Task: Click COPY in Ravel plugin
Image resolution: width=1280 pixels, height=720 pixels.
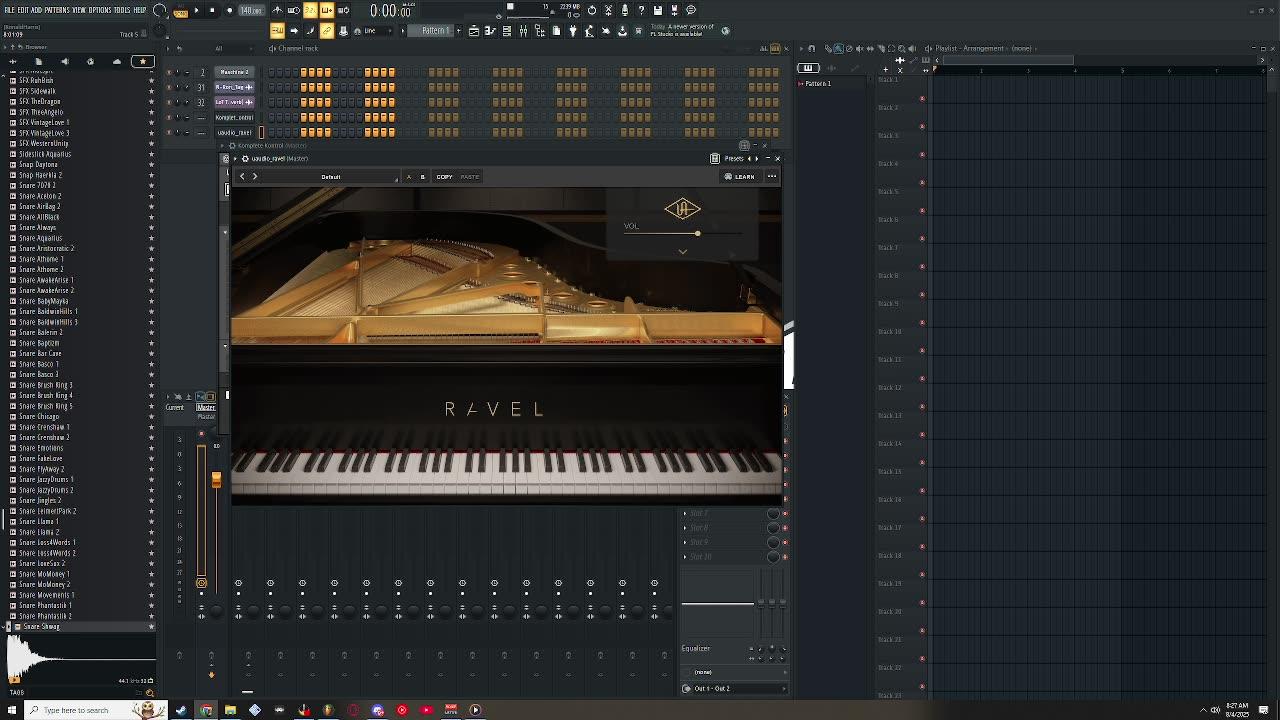Action: [444, 177]
